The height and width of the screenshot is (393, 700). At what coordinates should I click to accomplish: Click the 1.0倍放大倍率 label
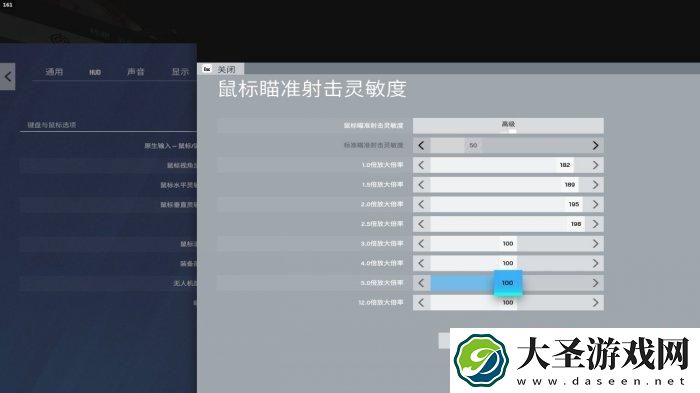[382, 165]
